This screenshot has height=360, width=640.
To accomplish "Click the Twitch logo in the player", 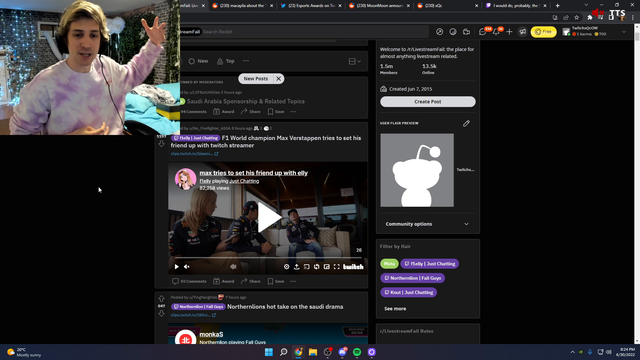I will 353,267.
